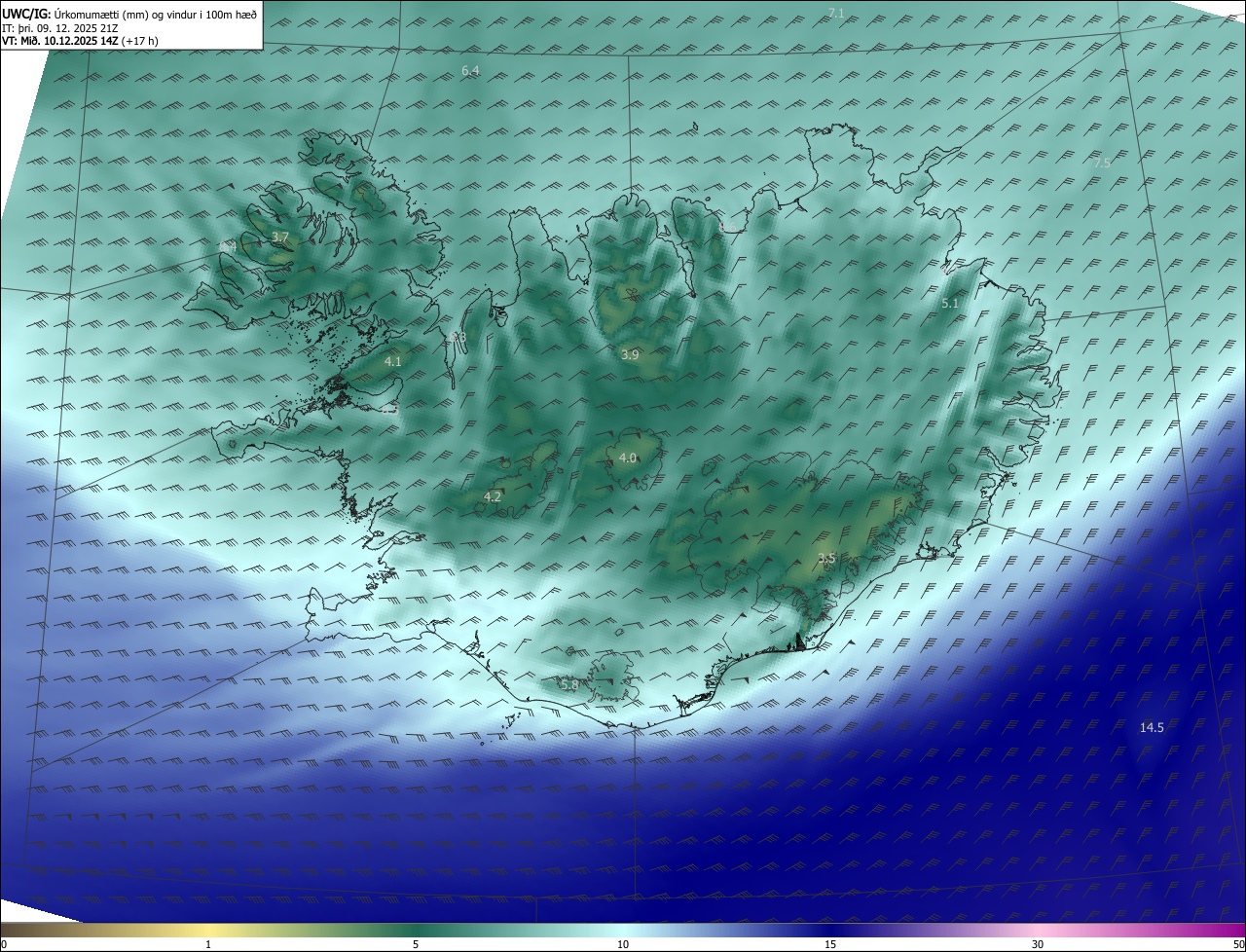Click the 7.1 value label on the map

[836, 13]
